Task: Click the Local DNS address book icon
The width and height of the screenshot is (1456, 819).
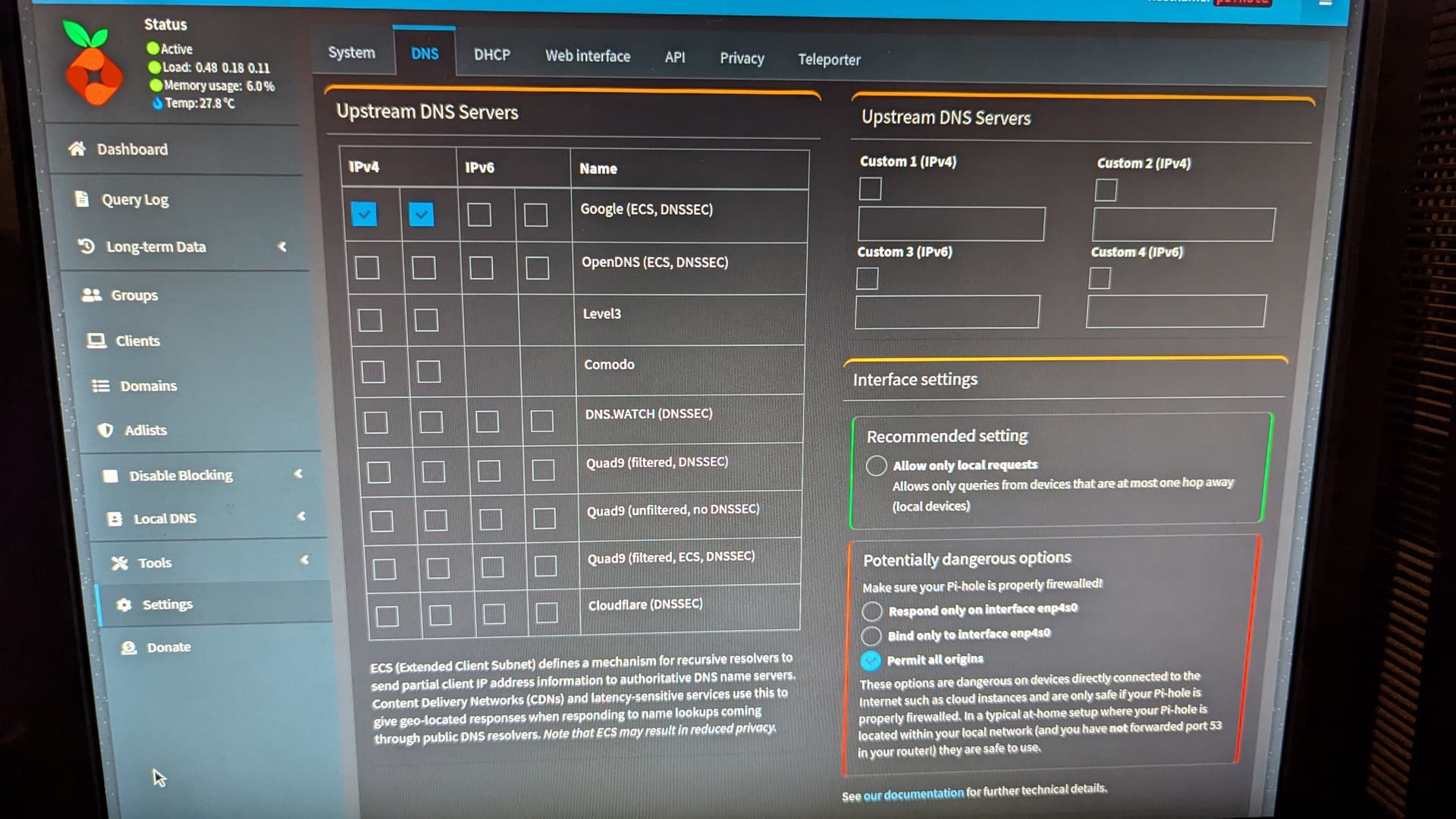Action: 115,519
